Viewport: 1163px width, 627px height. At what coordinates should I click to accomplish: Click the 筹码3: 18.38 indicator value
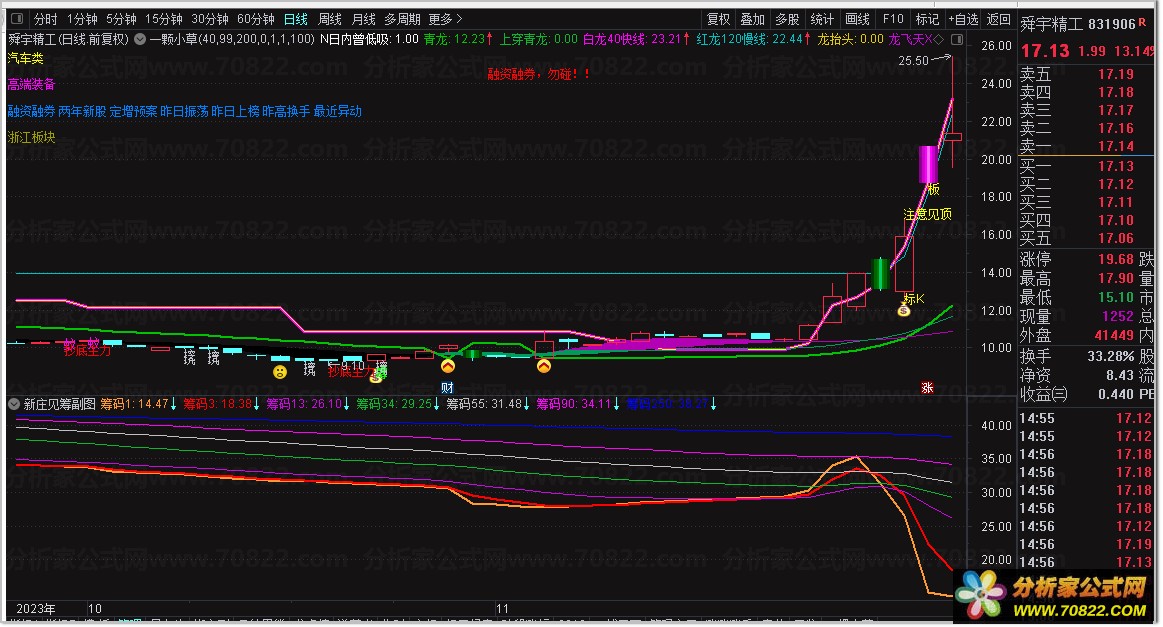[222, 404]
